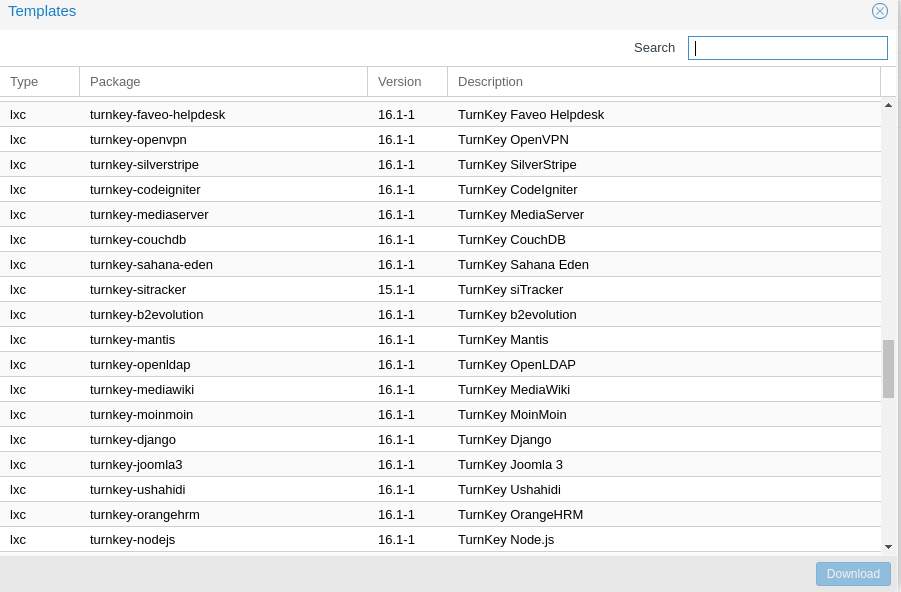Highlight the TurnKey CouchDB entry
Screen dimensions: 901x592
511,239
